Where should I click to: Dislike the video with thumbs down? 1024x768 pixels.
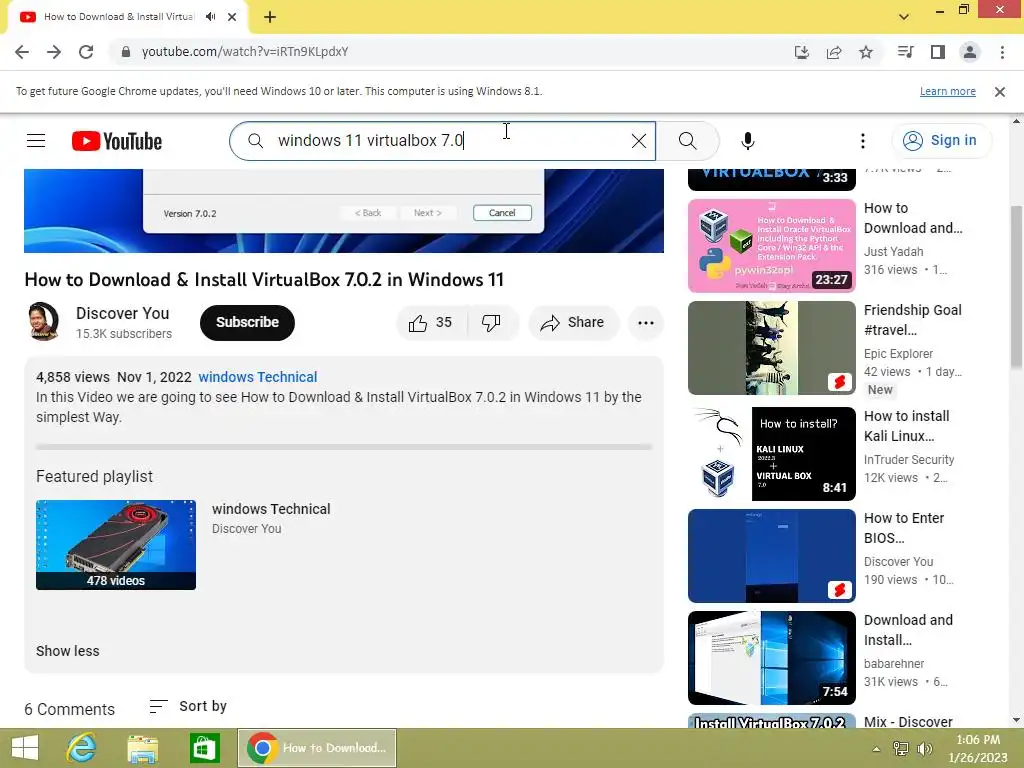(491, 323)
